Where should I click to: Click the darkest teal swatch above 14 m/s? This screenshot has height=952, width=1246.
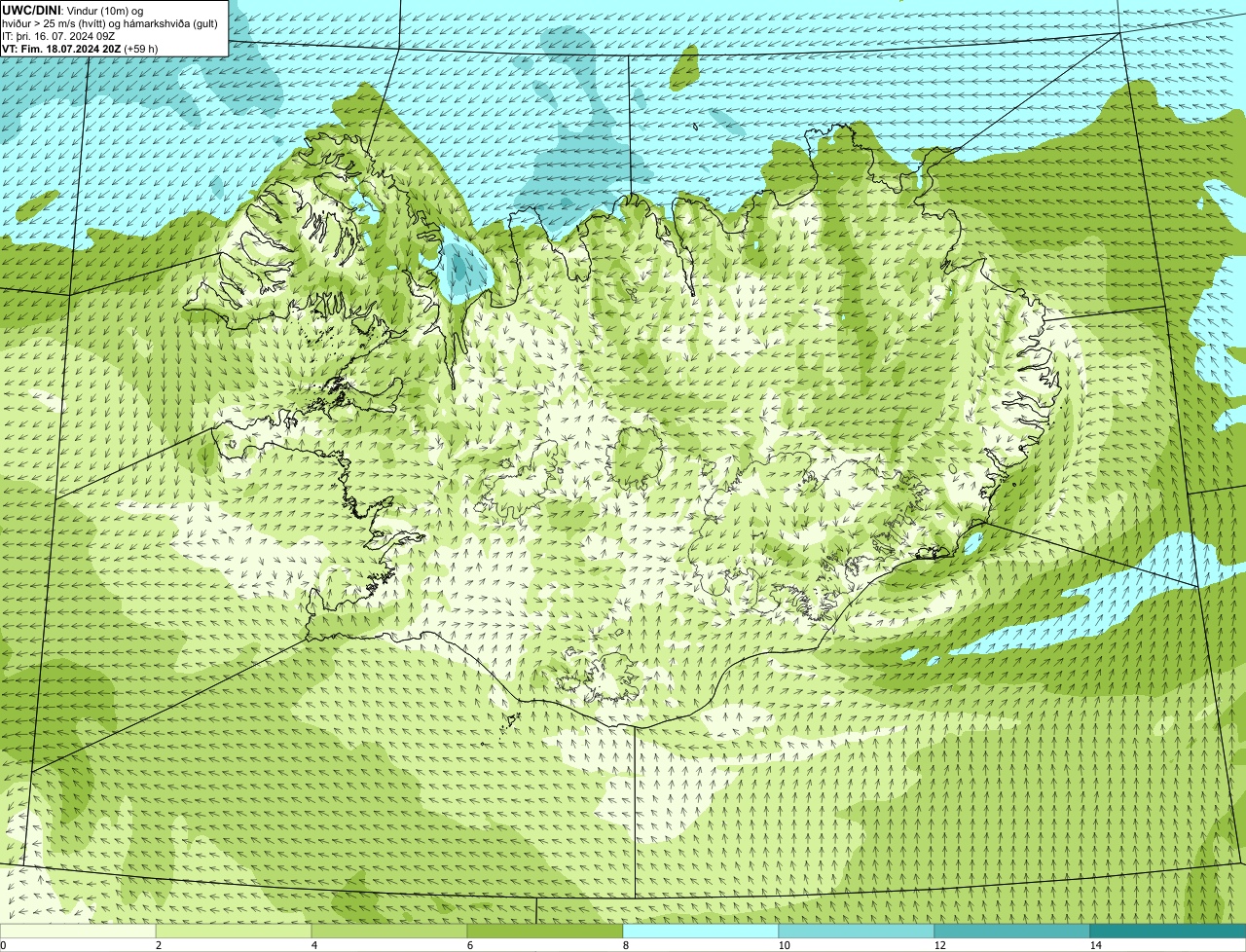tap(1168, 931)
